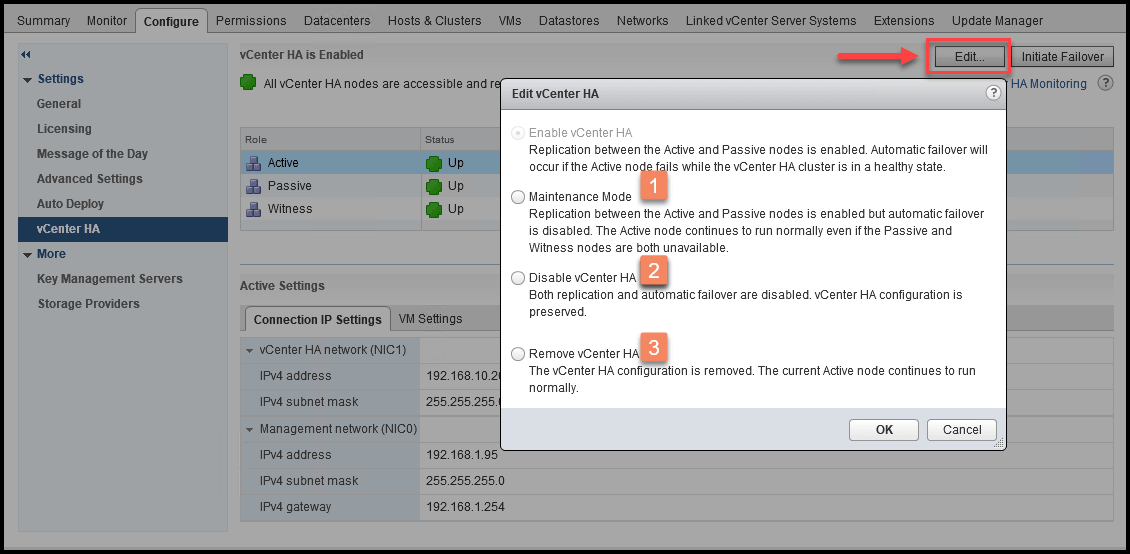This screenshot has height=554, width=1130.
Task: Select vCenter HA in the sidebar
Action: pos(123,229)
